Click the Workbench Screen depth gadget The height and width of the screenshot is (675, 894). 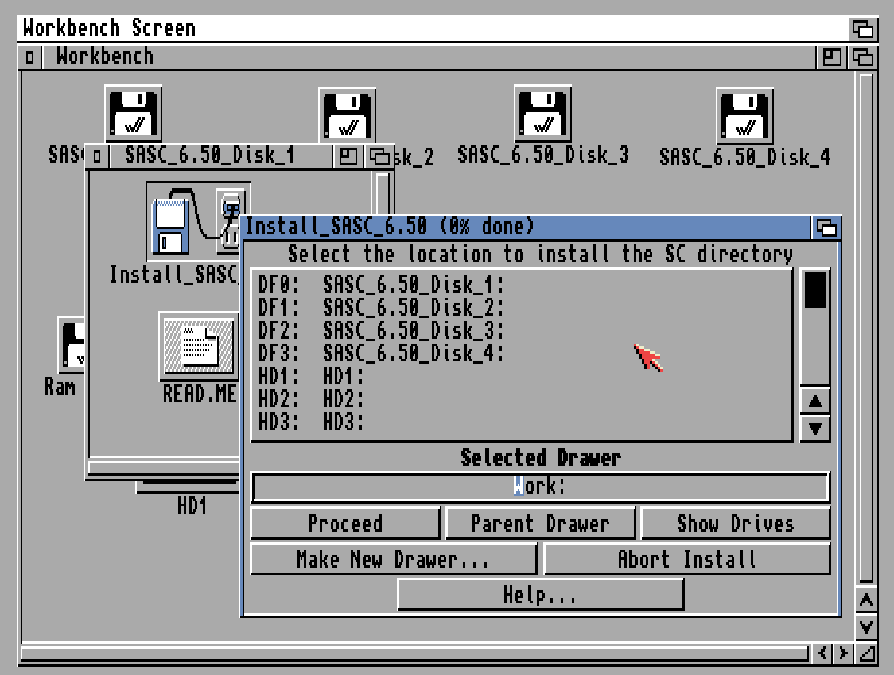point(863,28)
